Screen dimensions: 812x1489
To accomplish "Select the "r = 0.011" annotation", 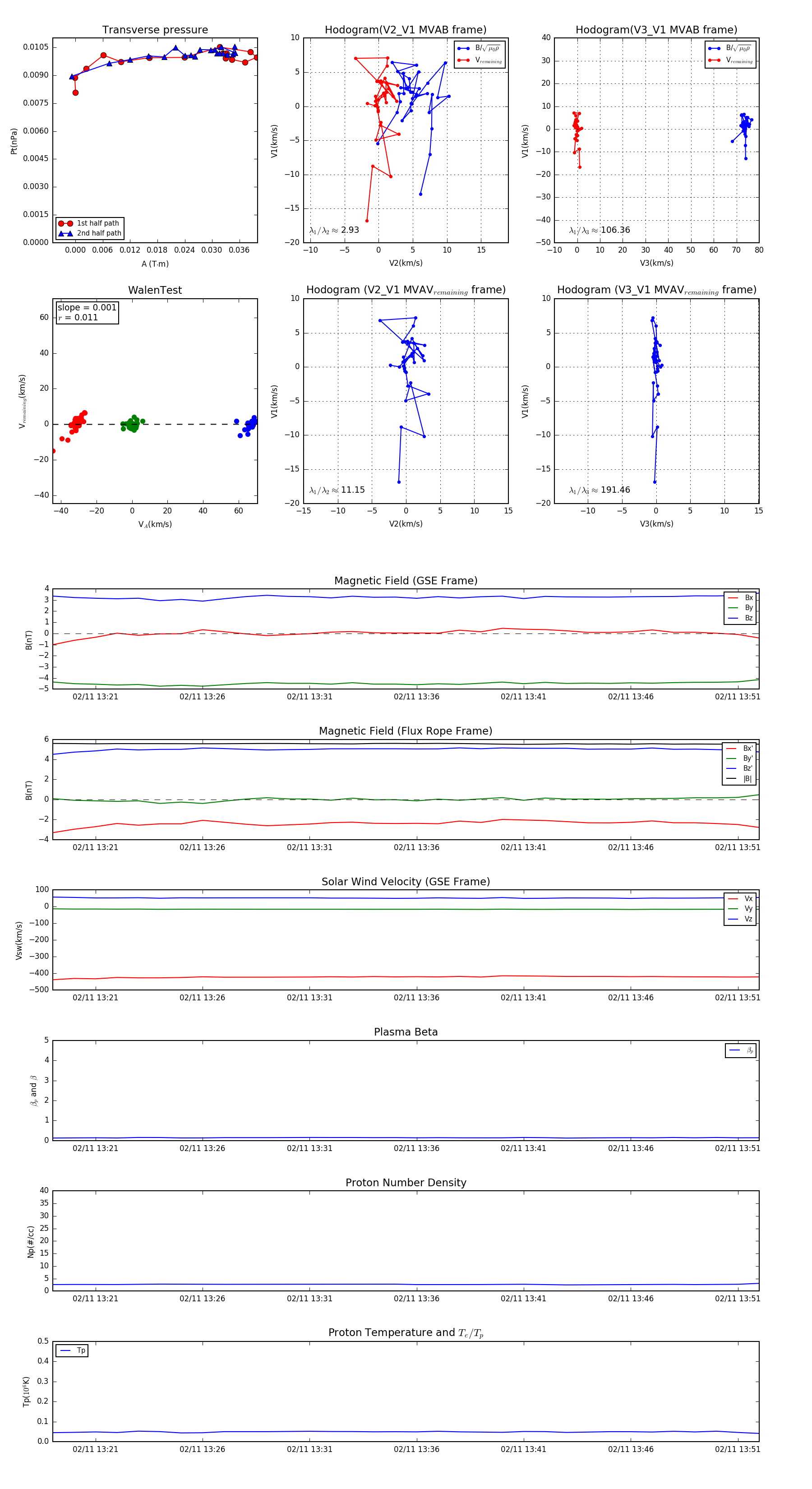I will click(x=78, y=317).
